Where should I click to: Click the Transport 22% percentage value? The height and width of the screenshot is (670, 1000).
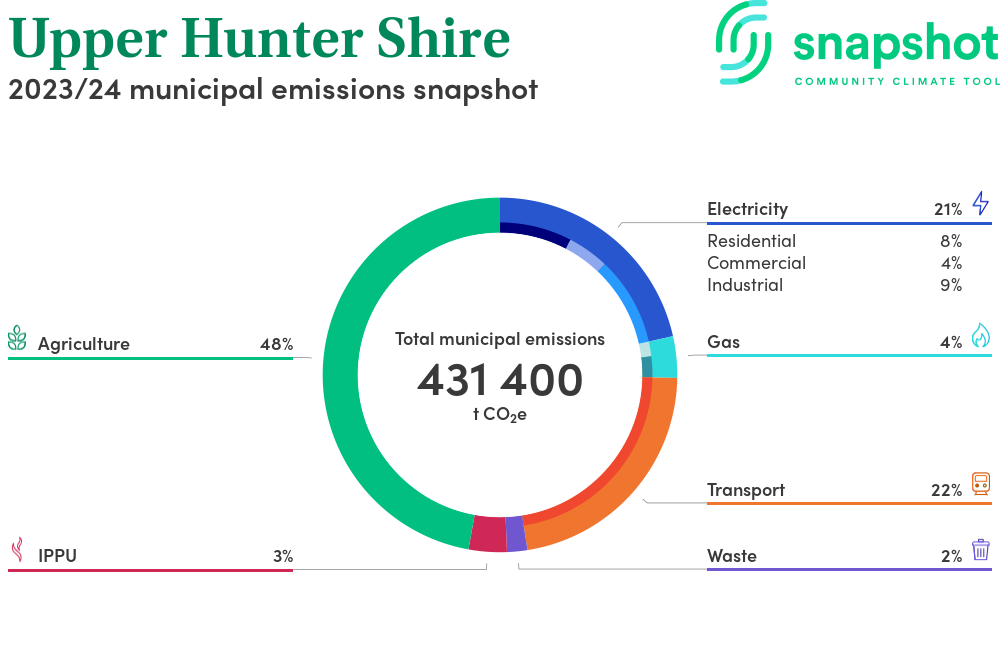click(946, 490)
